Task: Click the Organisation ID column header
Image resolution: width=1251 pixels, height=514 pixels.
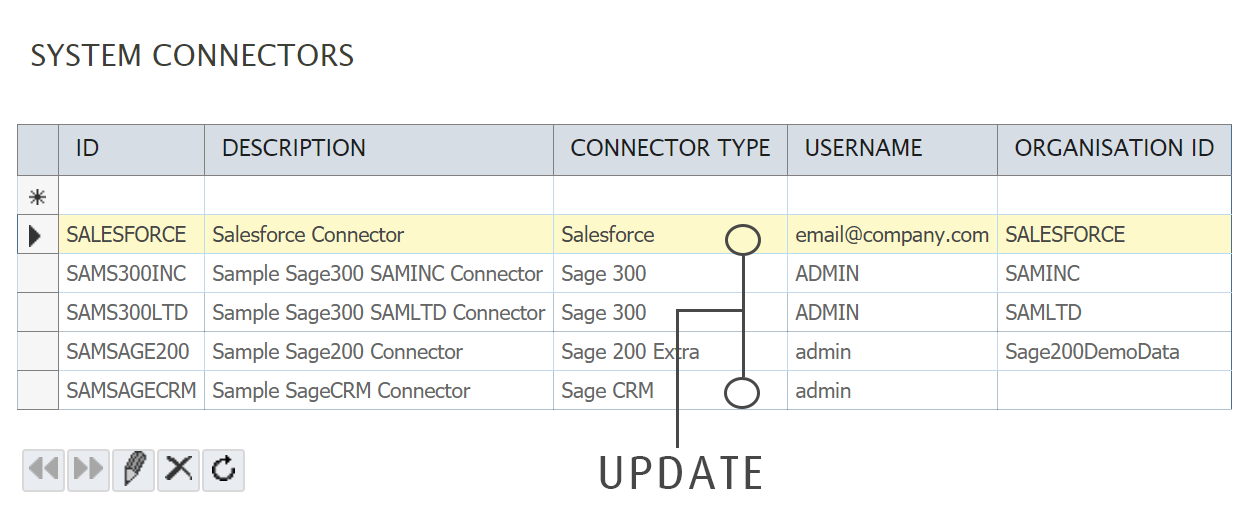Action: coord(1113,149)
